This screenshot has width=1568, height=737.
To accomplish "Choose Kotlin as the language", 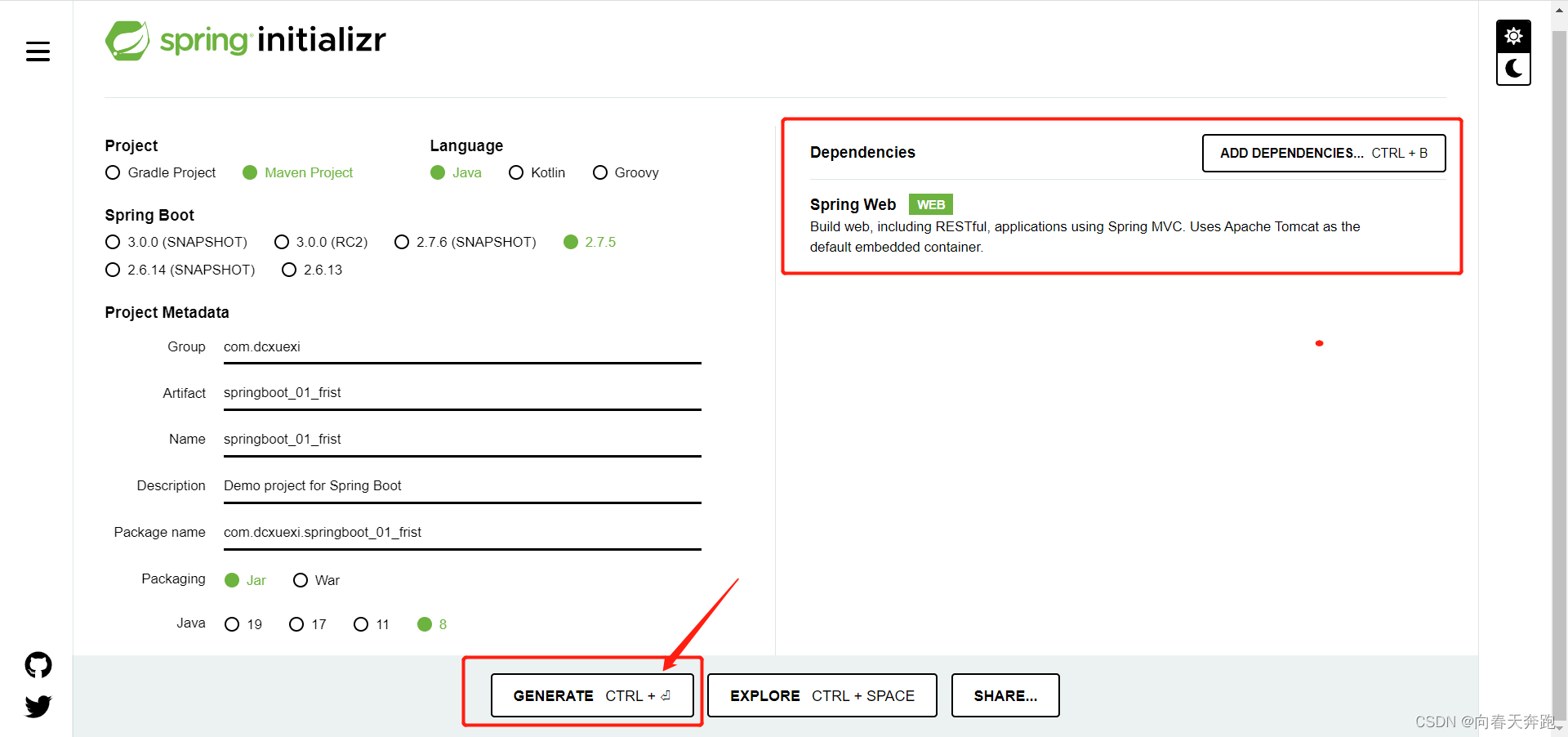I will click(x=537, y=172).
